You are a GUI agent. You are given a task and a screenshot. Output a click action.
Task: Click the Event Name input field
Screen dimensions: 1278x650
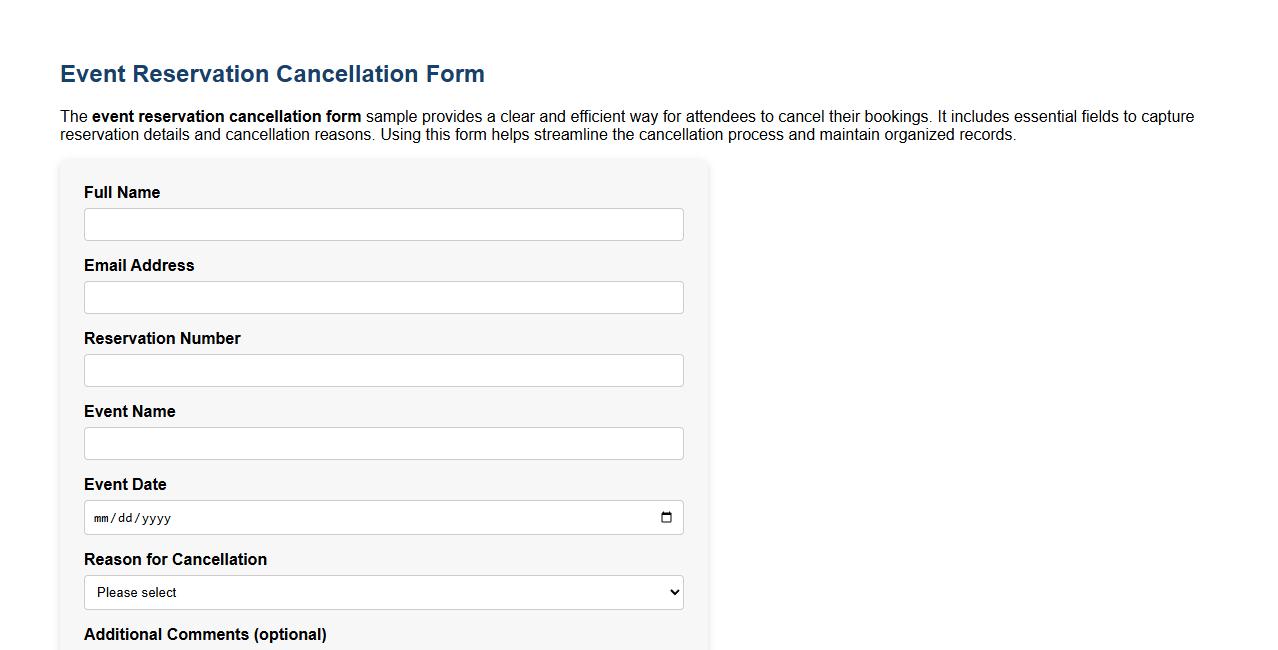tap(383, 443)
